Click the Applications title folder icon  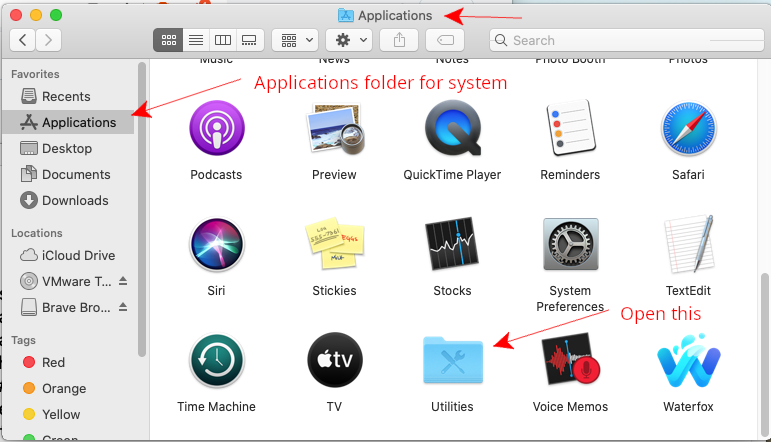pos(346,15)
